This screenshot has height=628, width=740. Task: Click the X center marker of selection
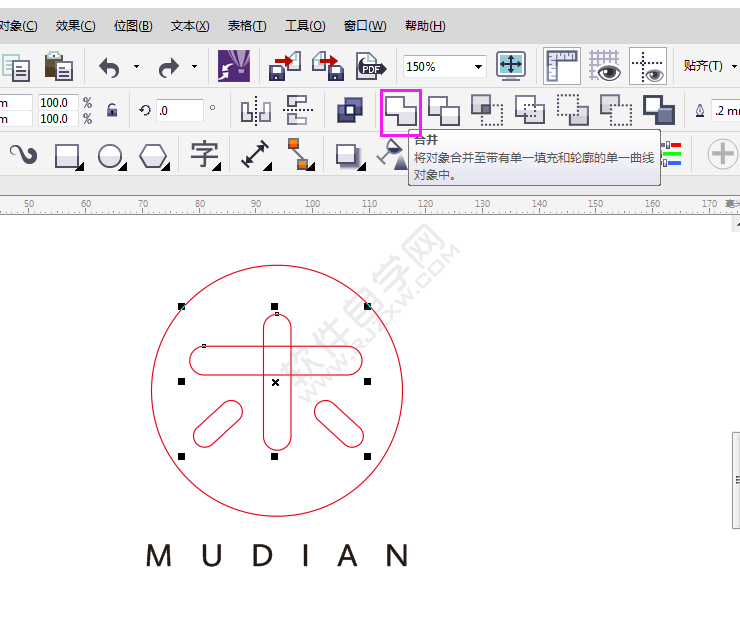[275, 382]
